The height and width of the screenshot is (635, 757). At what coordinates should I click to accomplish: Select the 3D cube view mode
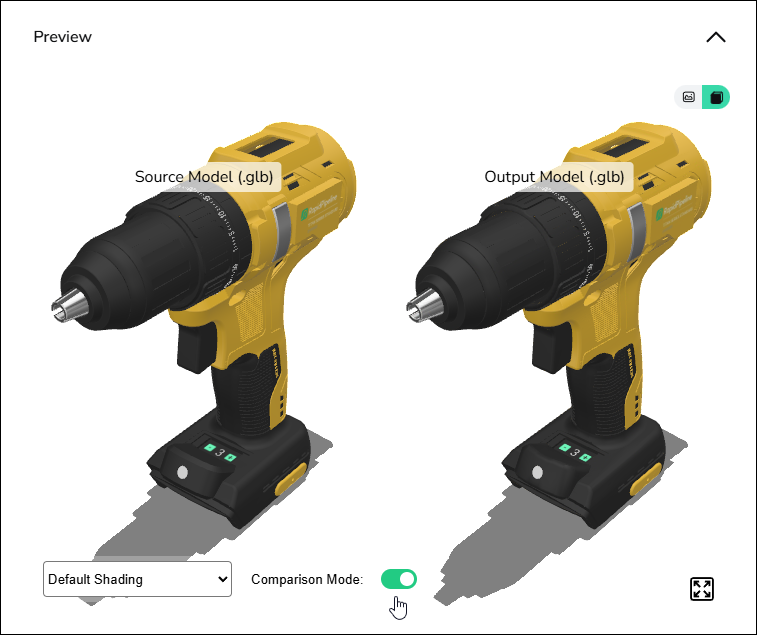coord(716,97)
